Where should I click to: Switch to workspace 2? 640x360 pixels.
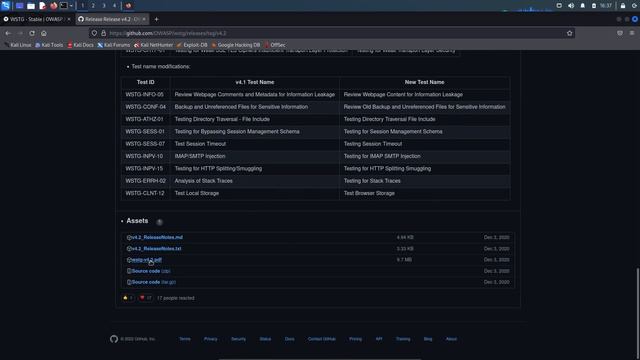[x=93, y=5]
